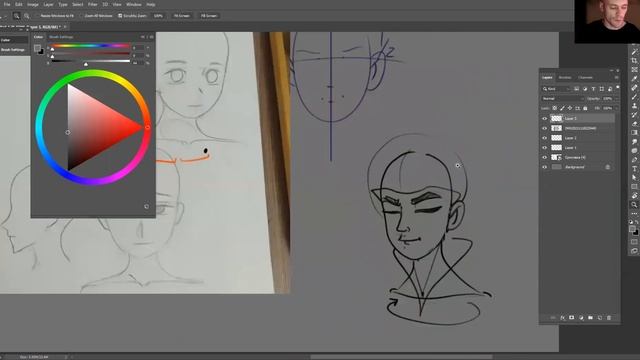Select the Path Selection arrow tool
This screenshot has height=360, width=640.
(x=634, y=178)
